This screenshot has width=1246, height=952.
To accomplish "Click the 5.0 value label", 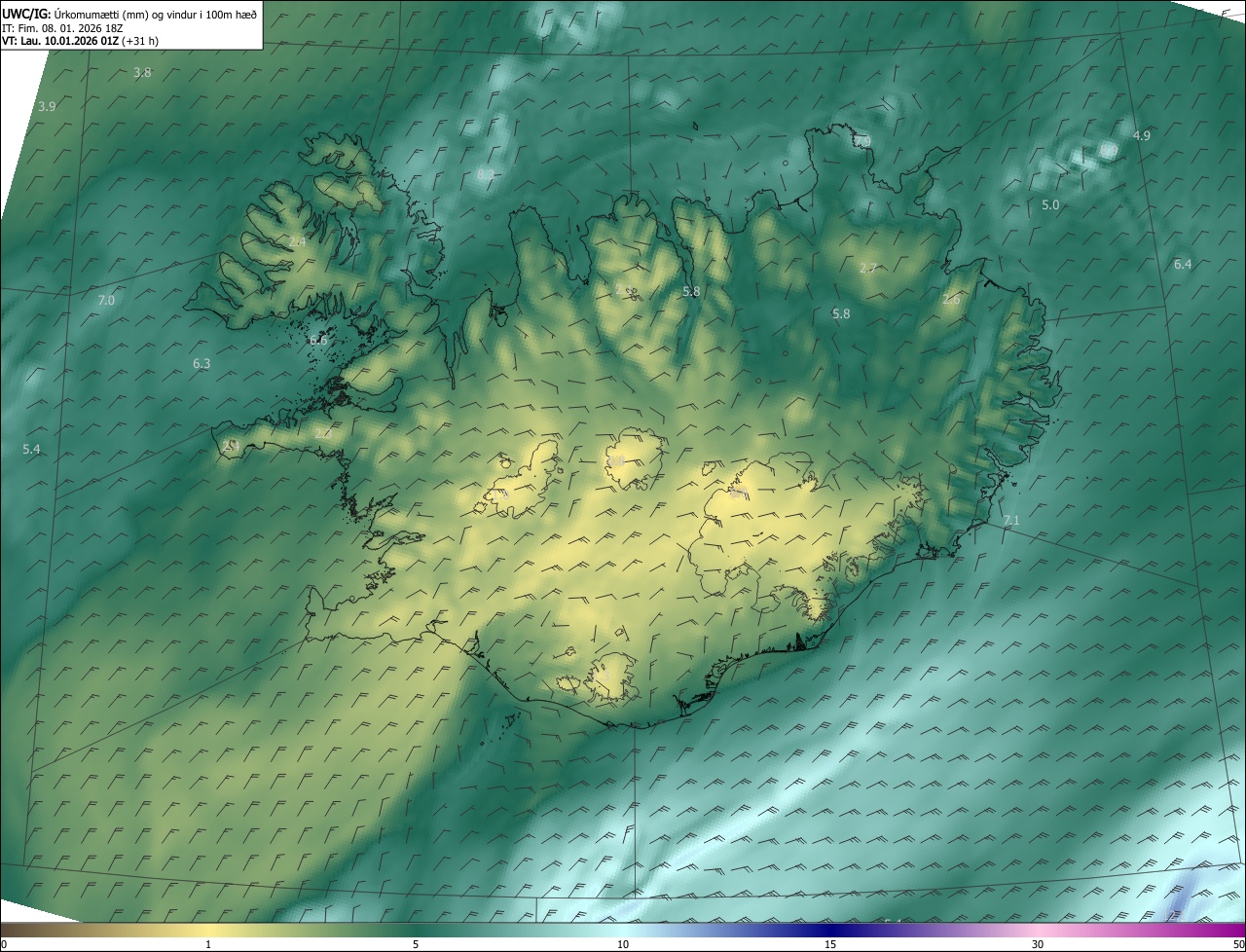I will click(1050, 204).
